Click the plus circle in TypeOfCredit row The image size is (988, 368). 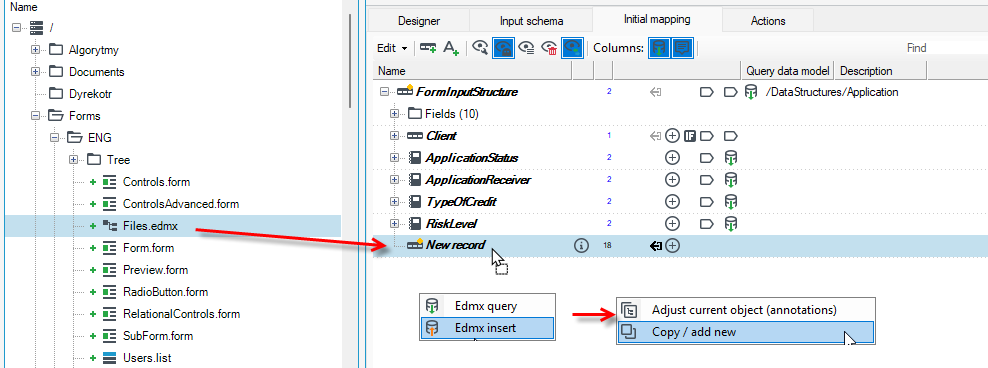672,202
